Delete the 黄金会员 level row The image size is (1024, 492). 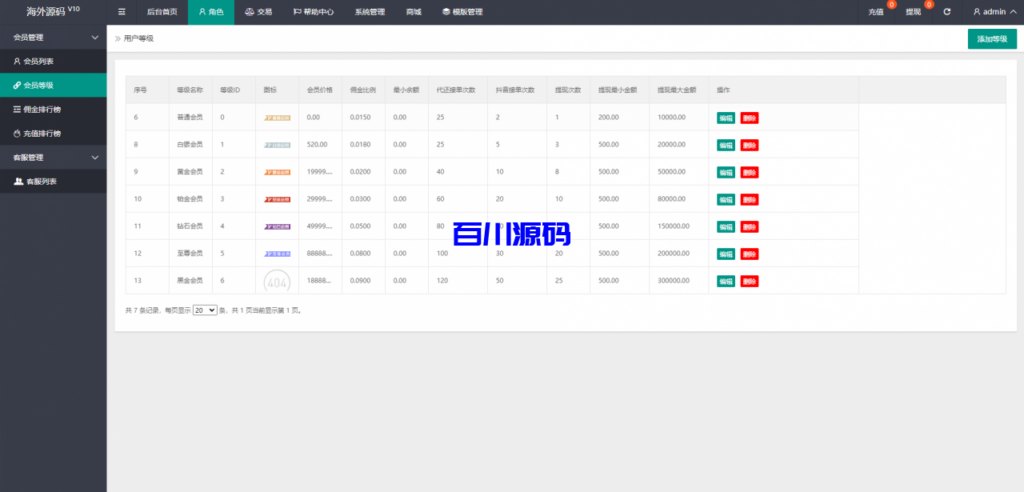point(750,172)
